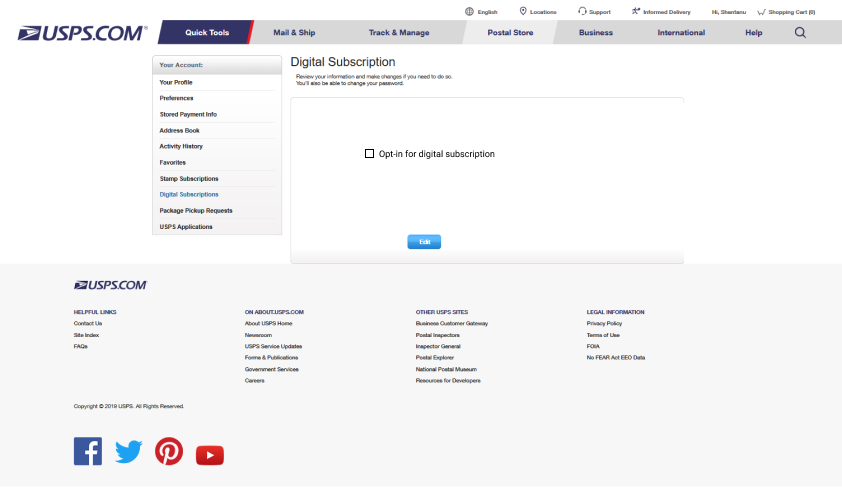Click the blue Edit button

click(424, 242)
